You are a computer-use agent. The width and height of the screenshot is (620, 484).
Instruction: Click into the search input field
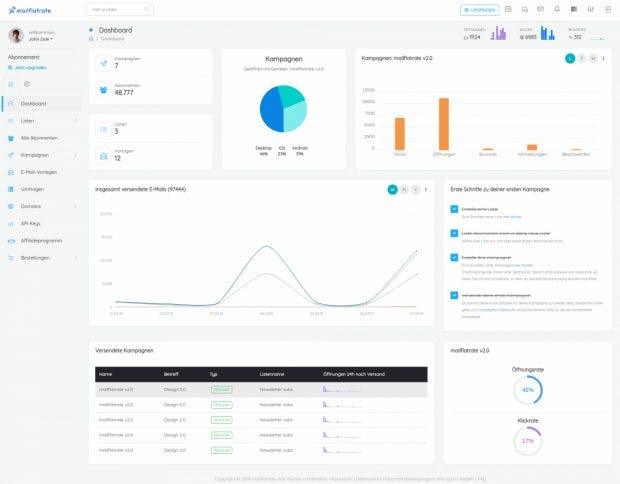(x=119, y=9)
